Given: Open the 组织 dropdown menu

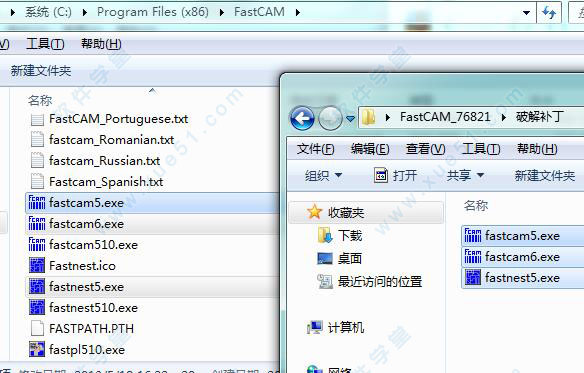Looking at the screenshot, I should coord(323,175).
